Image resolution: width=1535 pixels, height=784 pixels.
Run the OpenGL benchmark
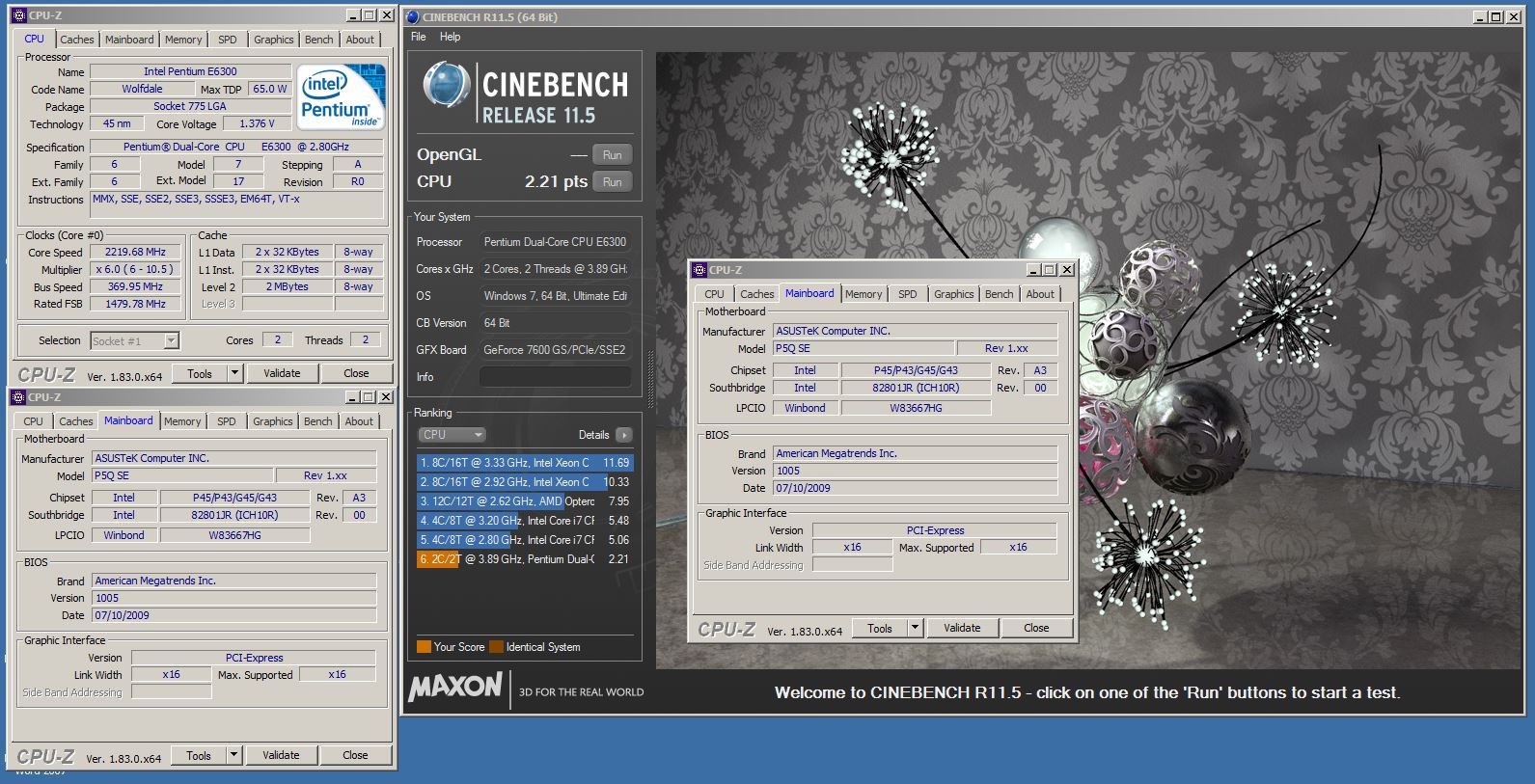point(613,154)
